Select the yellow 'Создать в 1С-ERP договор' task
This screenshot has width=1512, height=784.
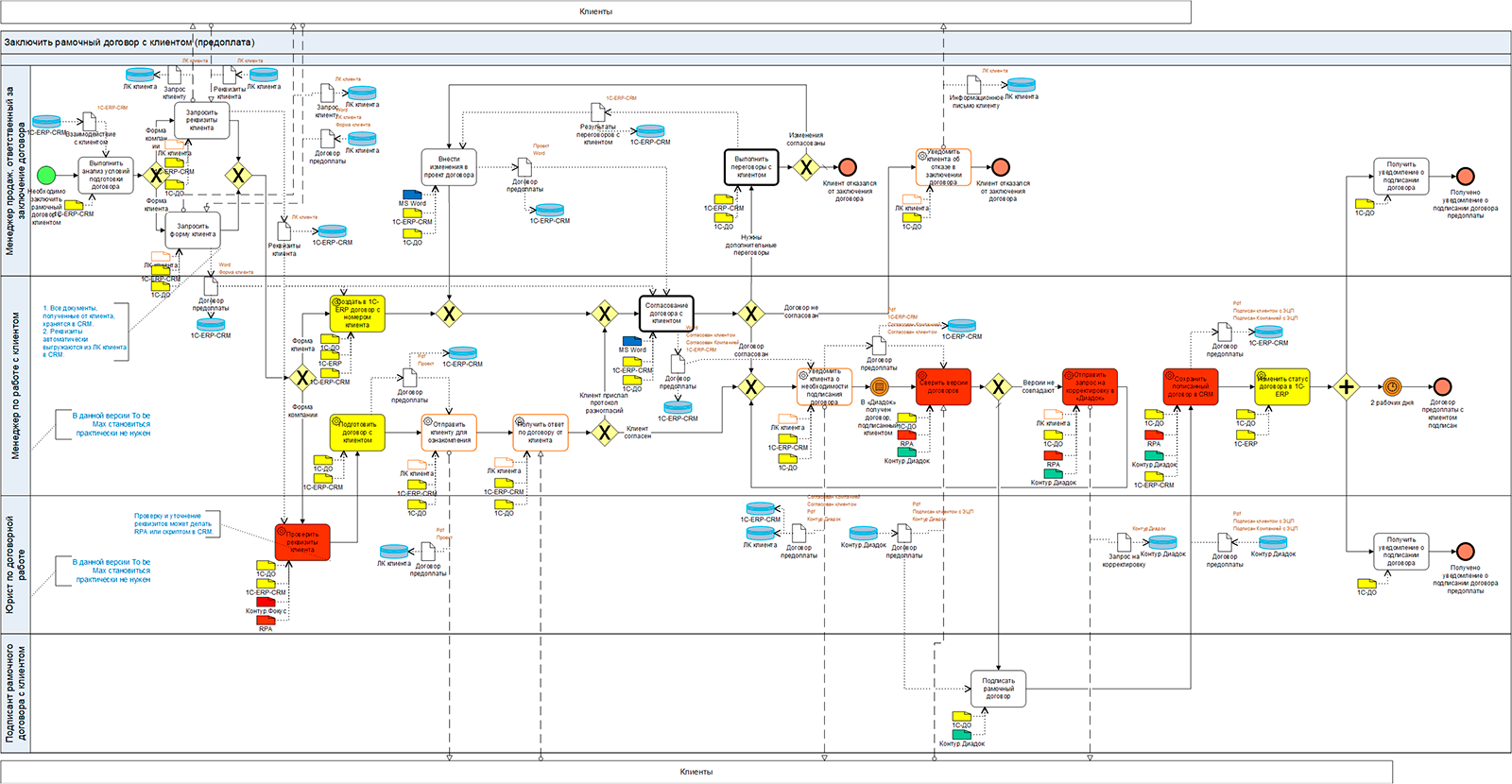tap(357, 314)
